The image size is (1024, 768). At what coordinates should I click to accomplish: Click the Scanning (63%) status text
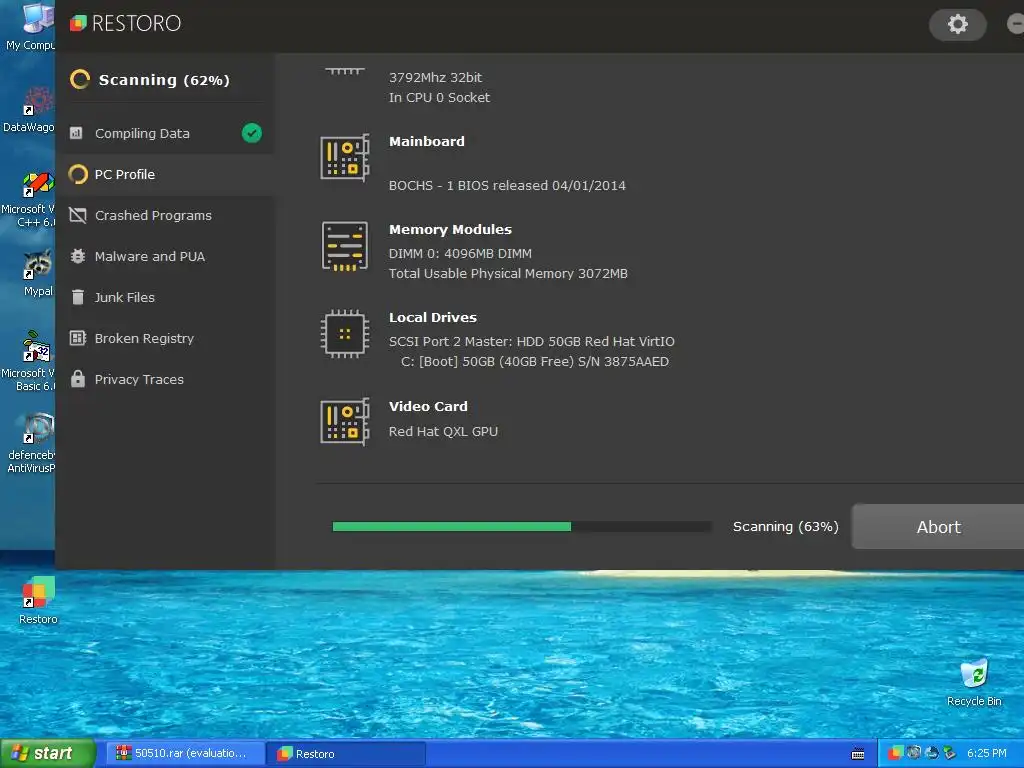point(786,526)
